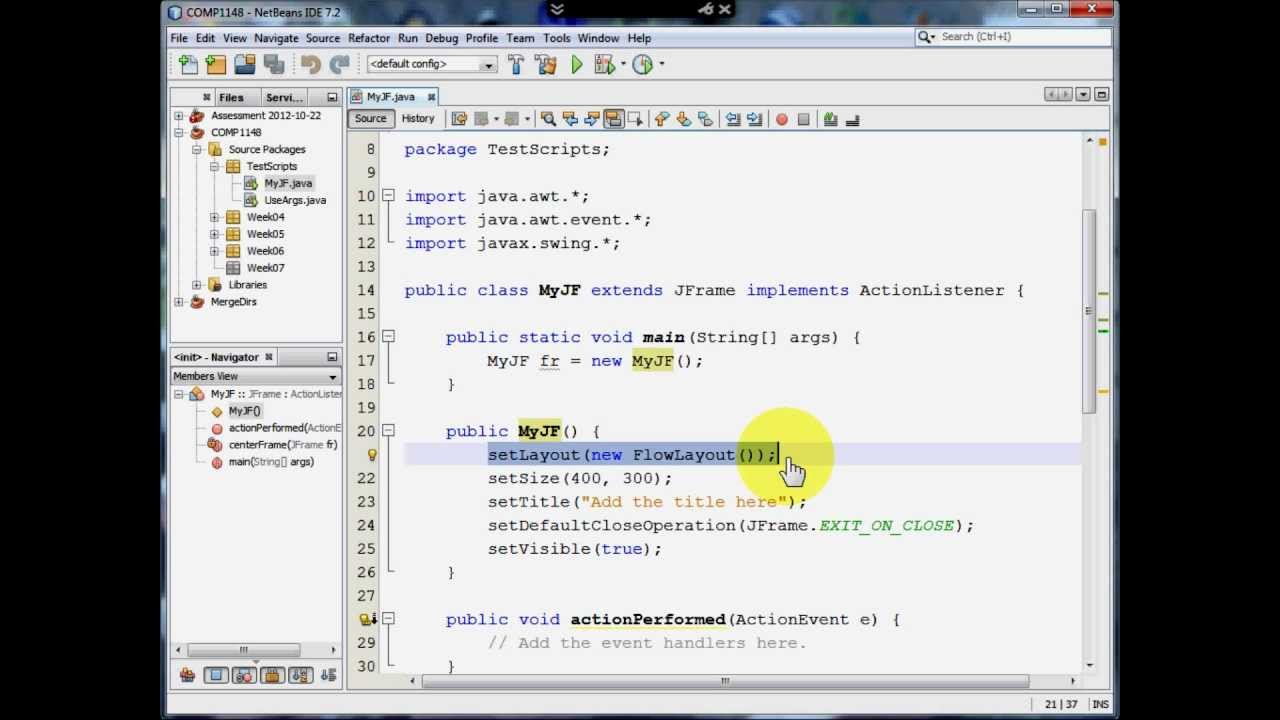
Task: Click the Last Edit icon beside History
Action: click(459, 119)
